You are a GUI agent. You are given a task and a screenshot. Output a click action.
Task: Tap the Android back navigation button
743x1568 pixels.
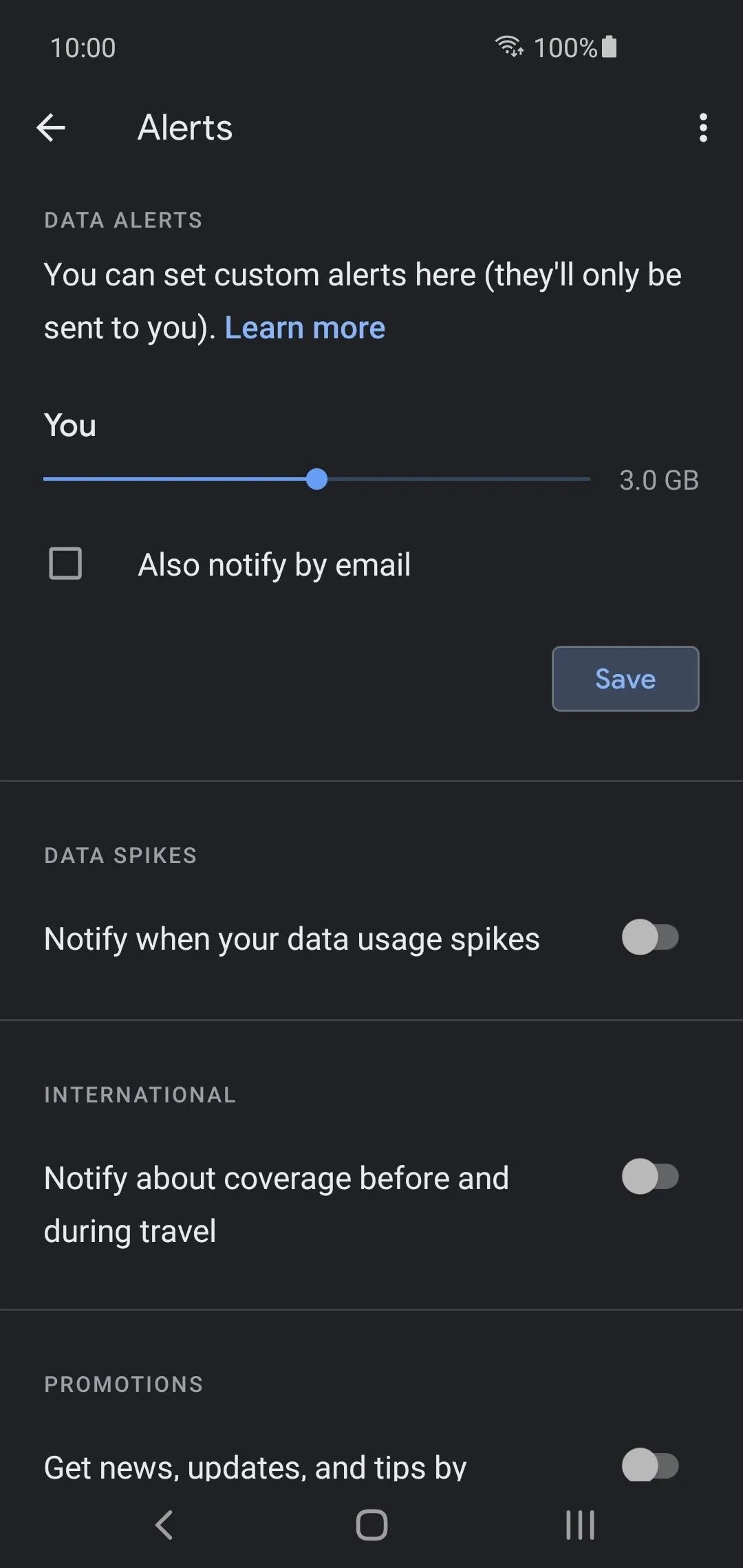point(164,1525)
